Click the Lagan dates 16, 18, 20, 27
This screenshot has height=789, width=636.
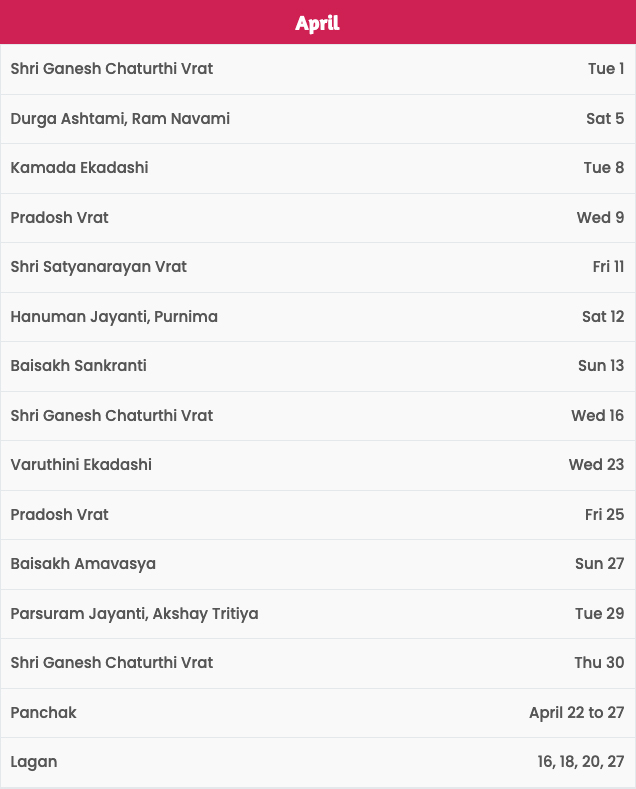[581, 762]
